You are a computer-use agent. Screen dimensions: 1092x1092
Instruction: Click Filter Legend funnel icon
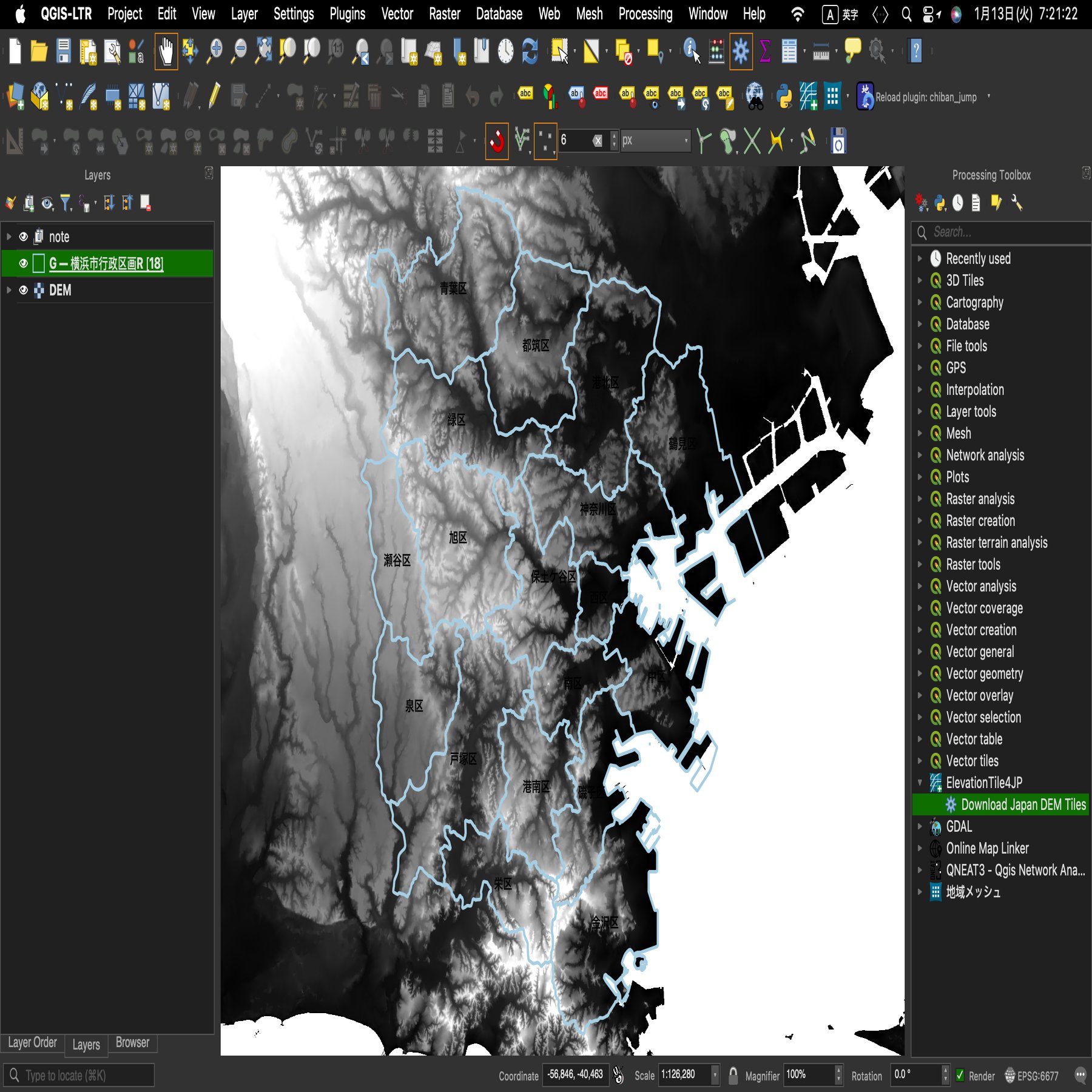click(66, 203)
